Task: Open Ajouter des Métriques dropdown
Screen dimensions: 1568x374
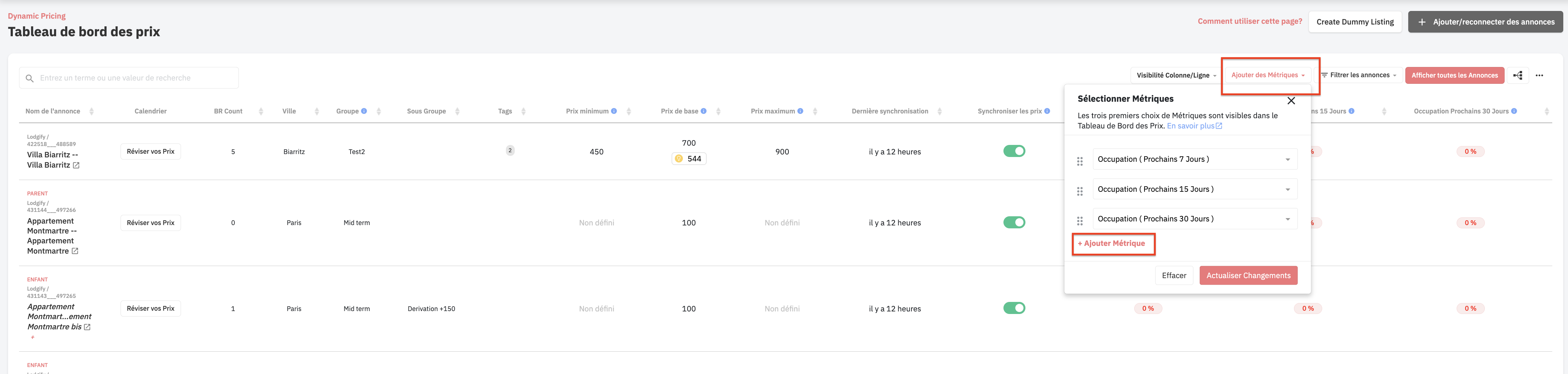Action: click(x=1267, y=75)
